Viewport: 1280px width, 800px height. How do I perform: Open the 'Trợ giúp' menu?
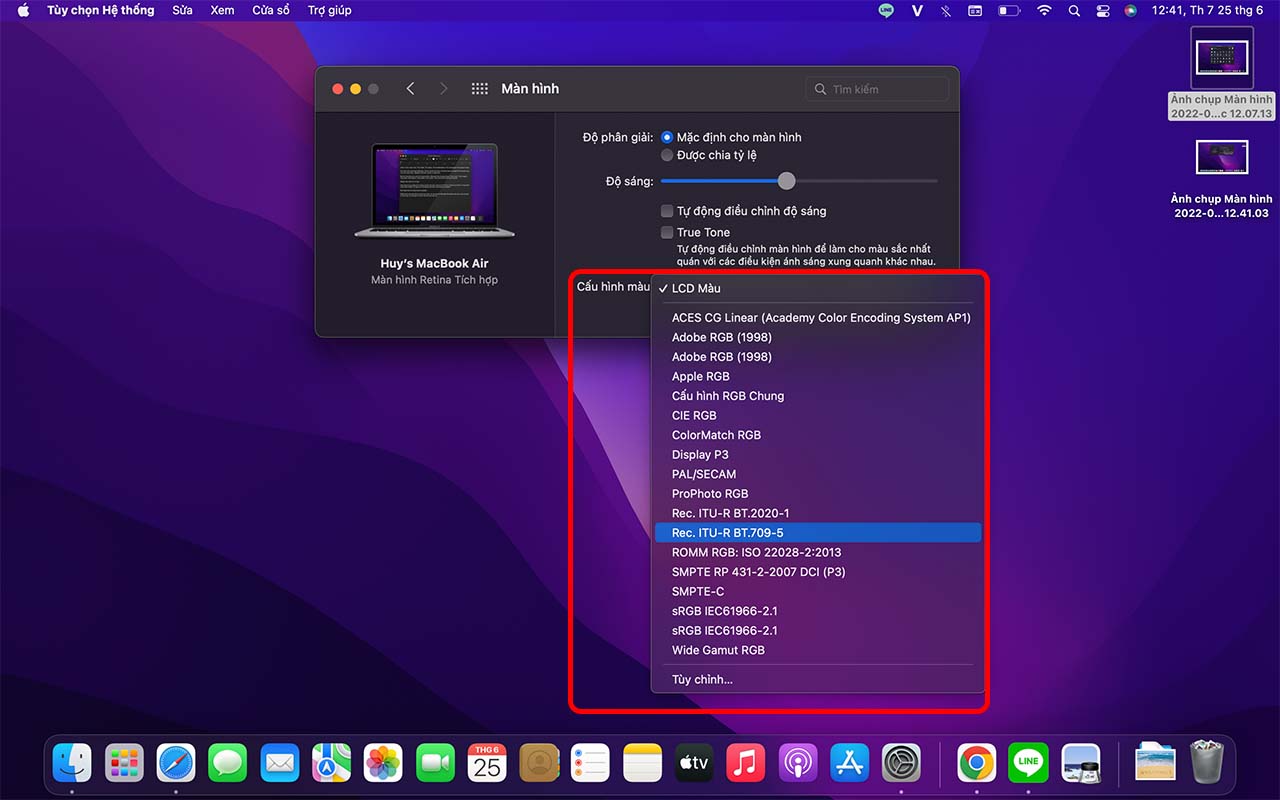click(329, 11)
